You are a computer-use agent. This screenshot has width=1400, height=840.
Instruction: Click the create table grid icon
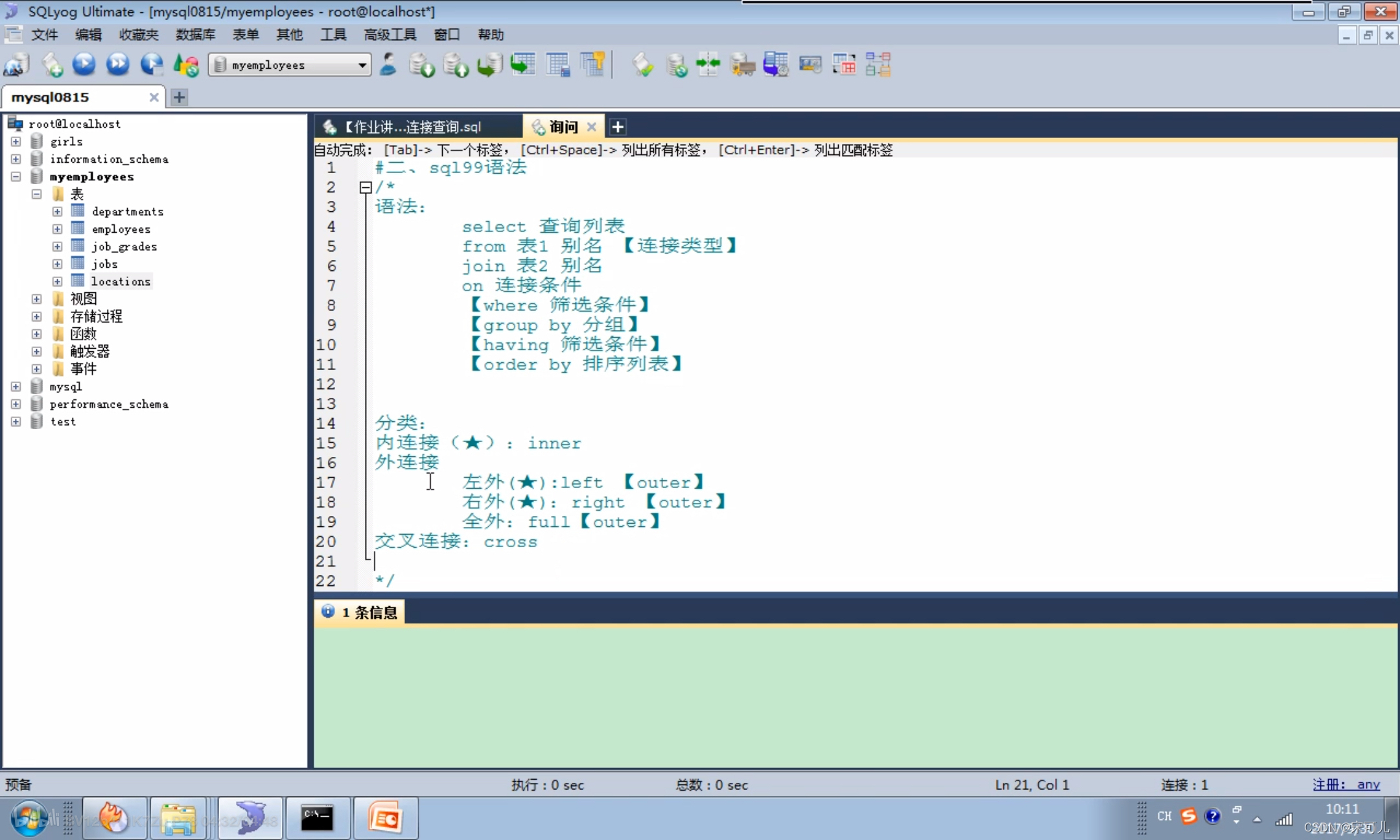click(x=557, y=65)
